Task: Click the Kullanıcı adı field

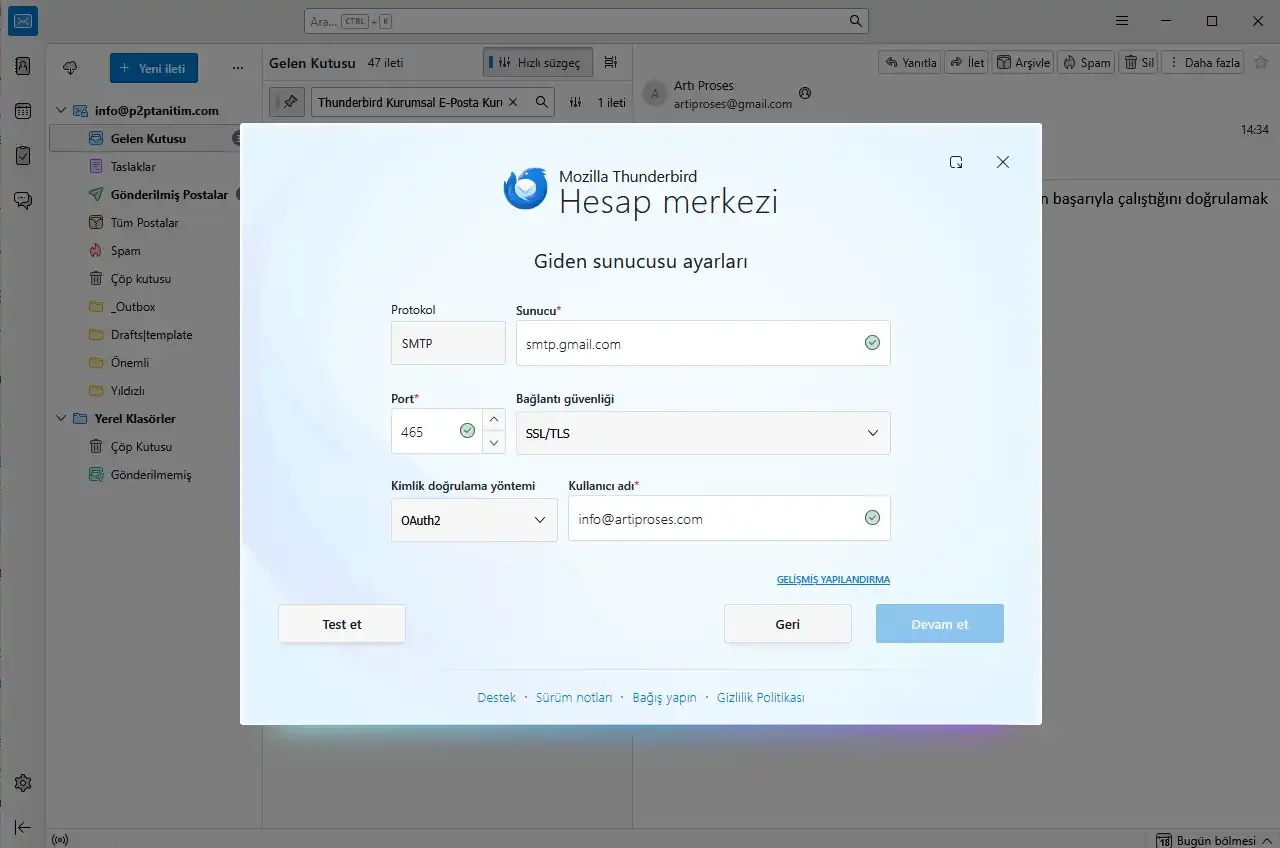Action: click(x=729, y=519)
